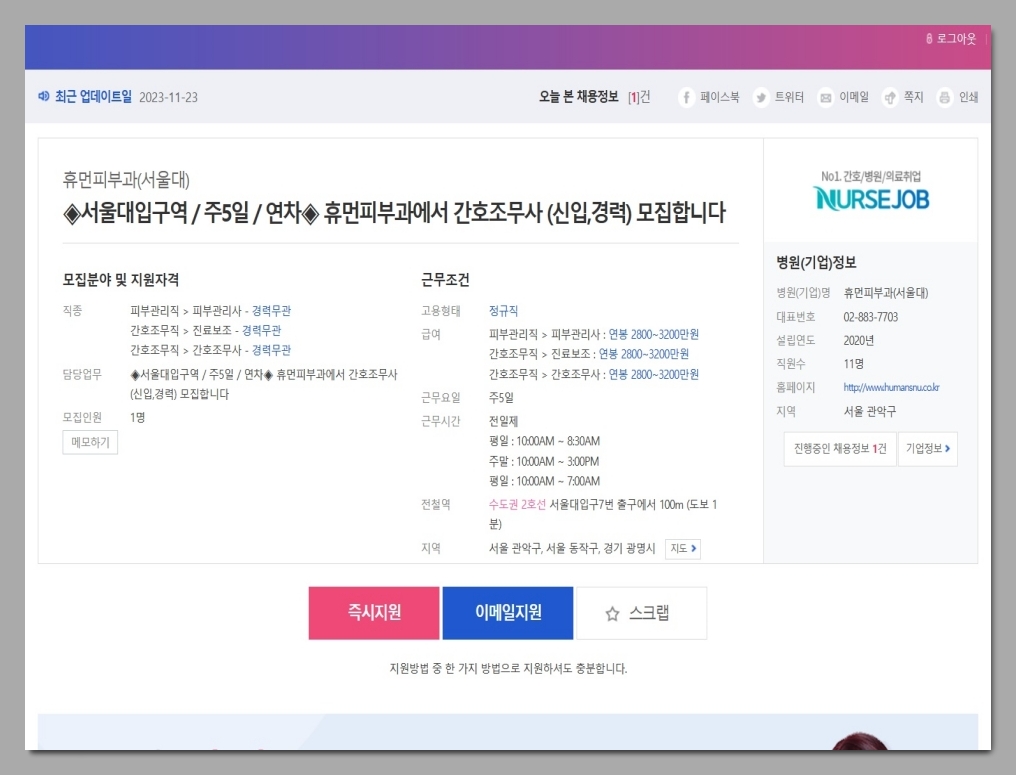
Task: Click the star icon in 스크랩 button
Action: 612,614
